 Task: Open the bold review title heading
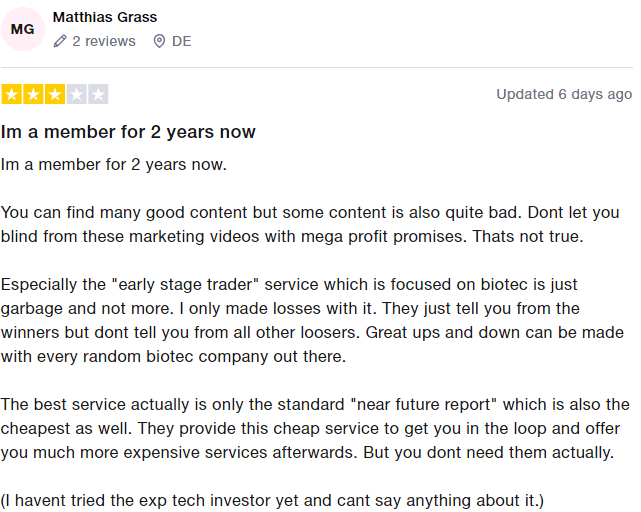point(128,132)
